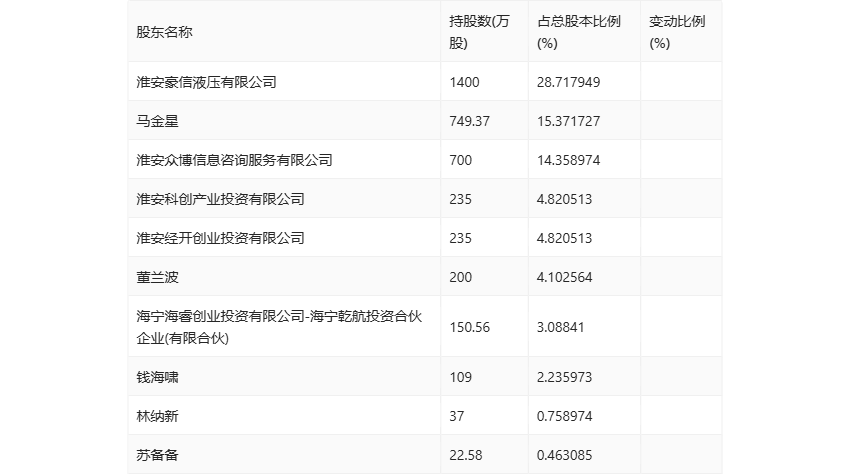This screenshot has height=474, width=850.
Task: Select shareholder 淮安众博信息咨询服务有限公司
Action: click(x=234, y=160)
